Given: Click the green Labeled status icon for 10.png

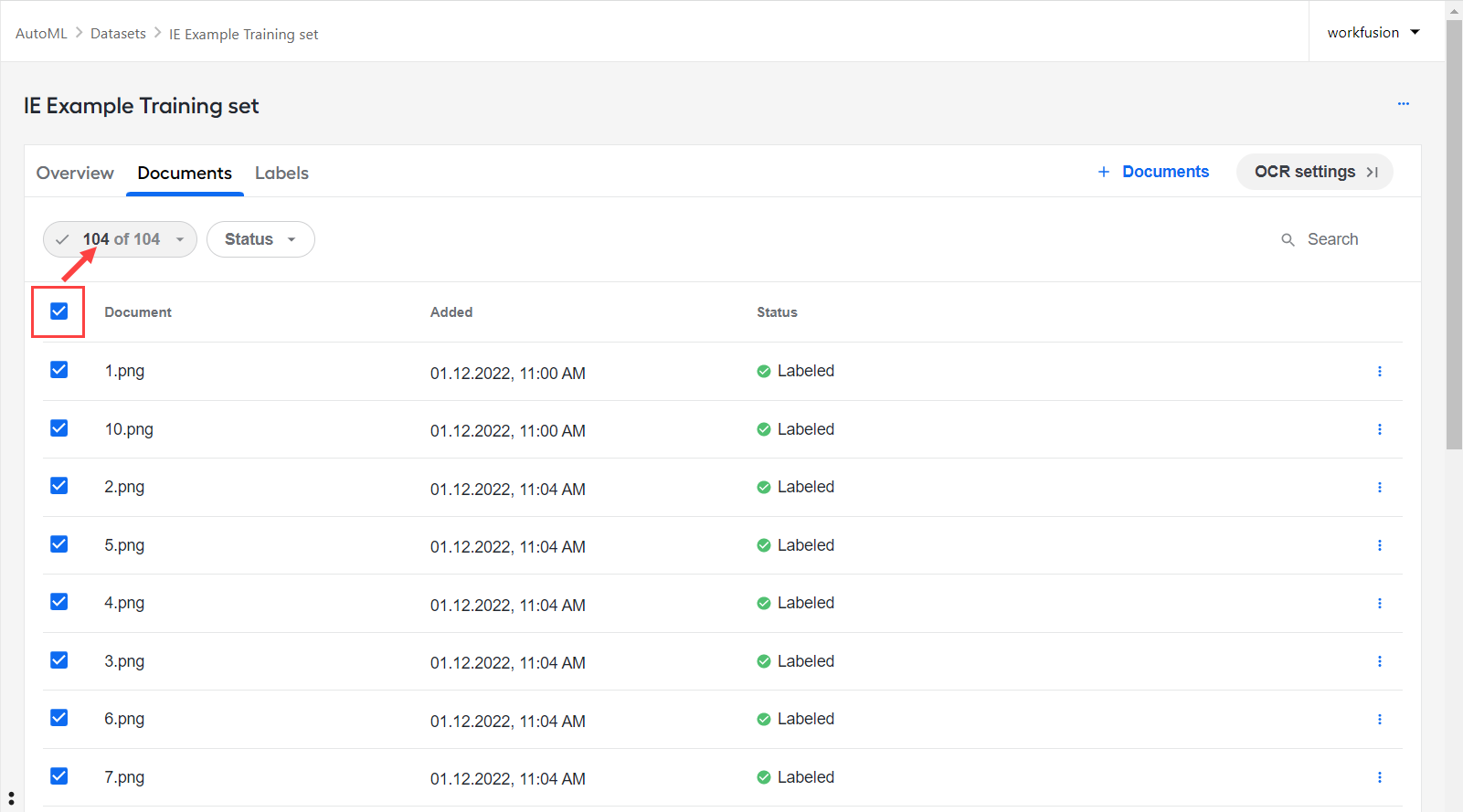Looking at the screenshot, I should tap(764, 429).
